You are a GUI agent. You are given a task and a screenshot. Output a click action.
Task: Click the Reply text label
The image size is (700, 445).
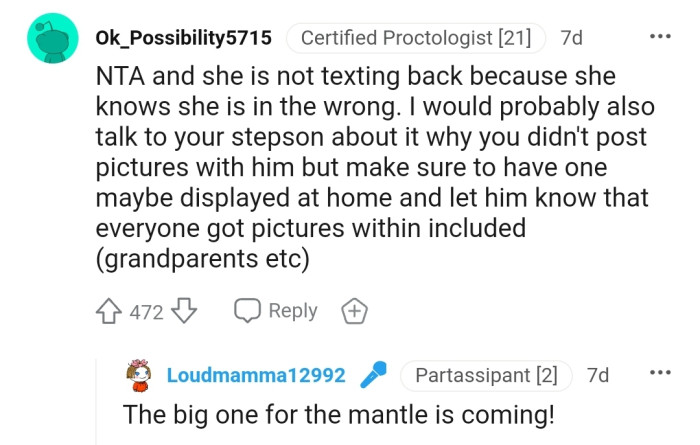[293, 311]
